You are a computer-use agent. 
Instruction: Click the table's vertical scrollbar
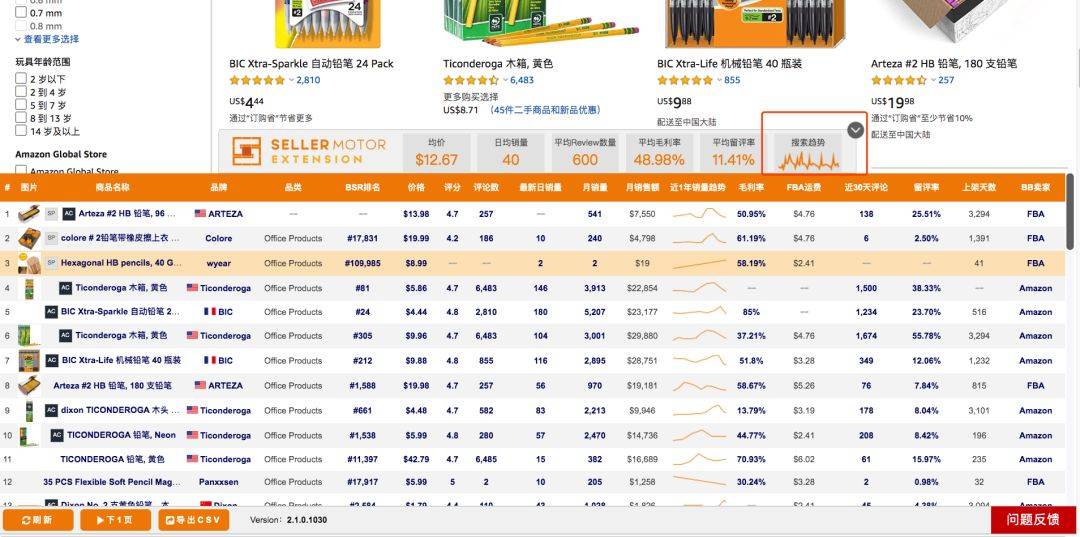click(1070, 213)
